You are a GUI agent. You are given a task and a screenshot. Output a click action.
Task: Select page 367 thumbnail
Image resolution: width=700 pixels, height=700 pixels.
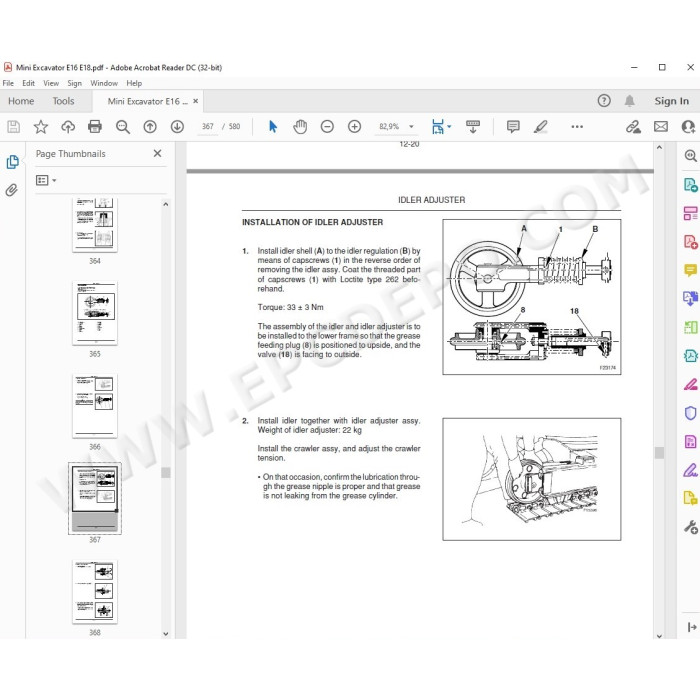click(x=95, y=498)
